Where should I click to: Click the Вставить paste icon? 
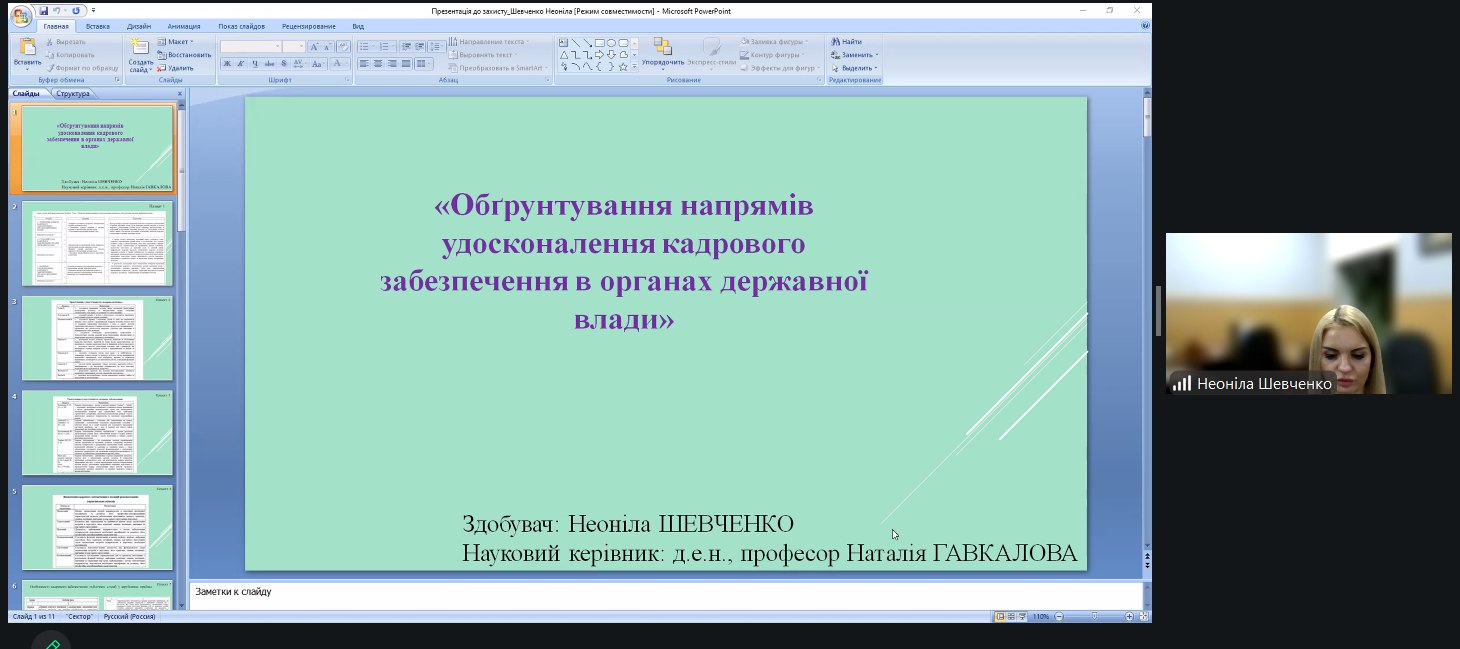tap(27, 48)
